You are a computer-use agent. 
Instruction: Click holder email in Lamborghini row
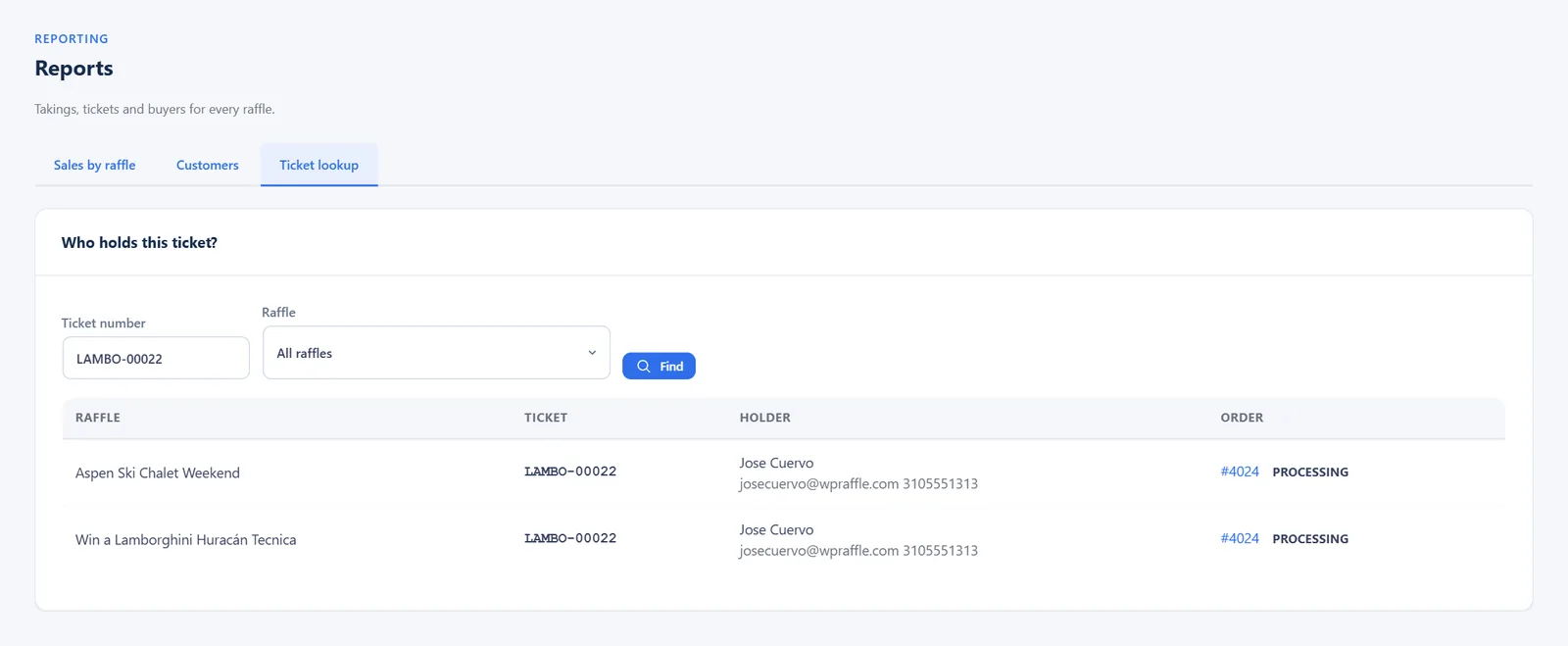point(818,551)
